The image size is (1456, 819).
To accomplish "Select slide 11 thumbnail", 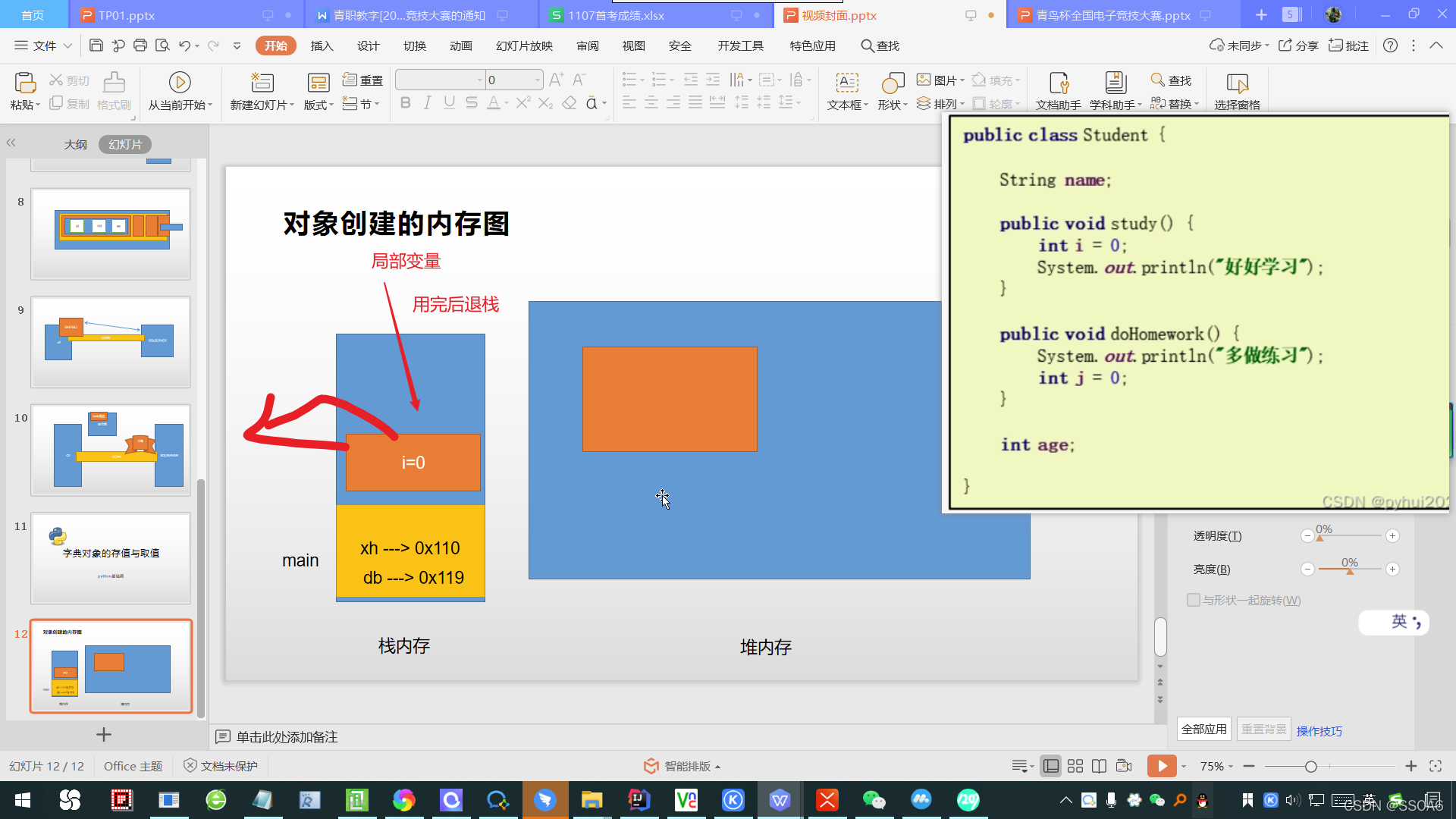I will pyautogui.click(x=111, y=558).
